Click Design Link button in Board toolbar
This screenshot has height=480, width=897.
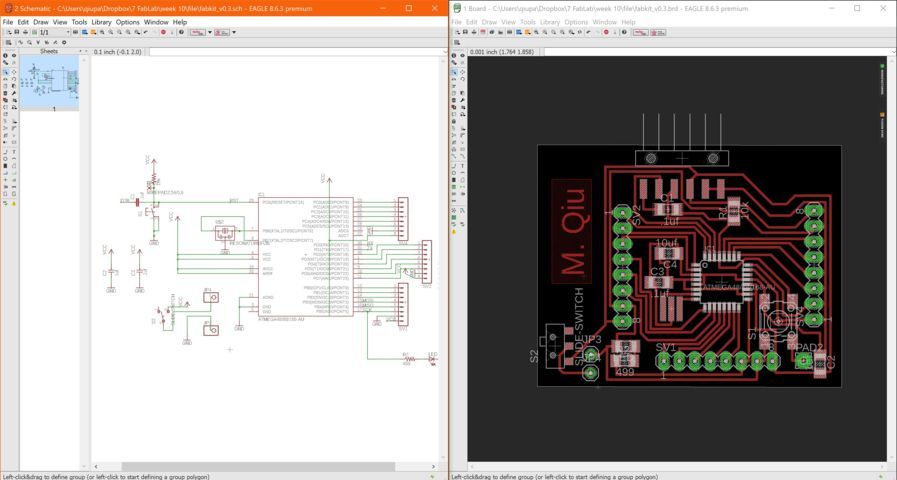click(641, 33)
